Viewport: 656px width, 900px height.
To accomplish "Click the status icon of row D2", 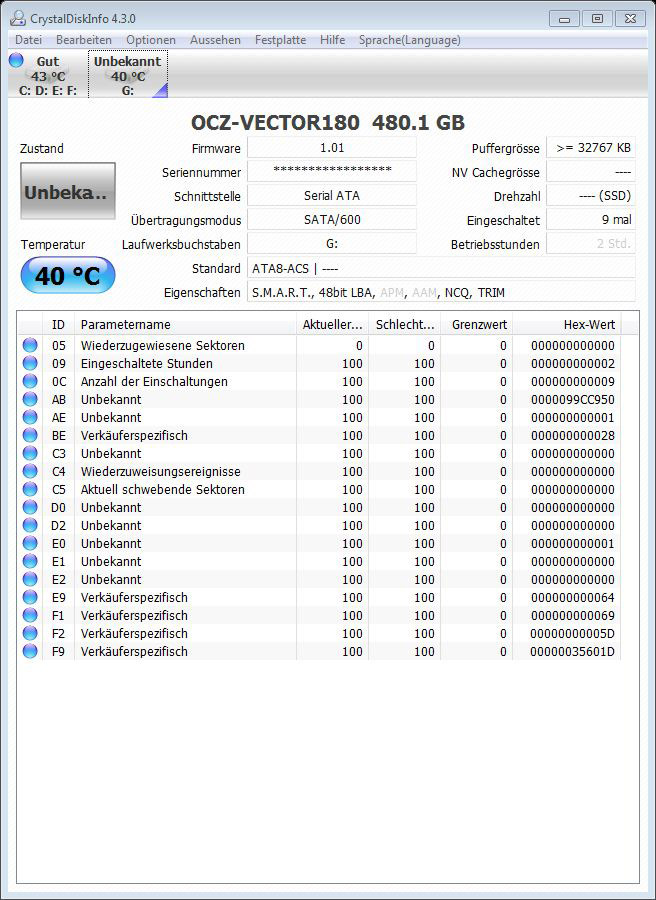I will coord(30,525).
